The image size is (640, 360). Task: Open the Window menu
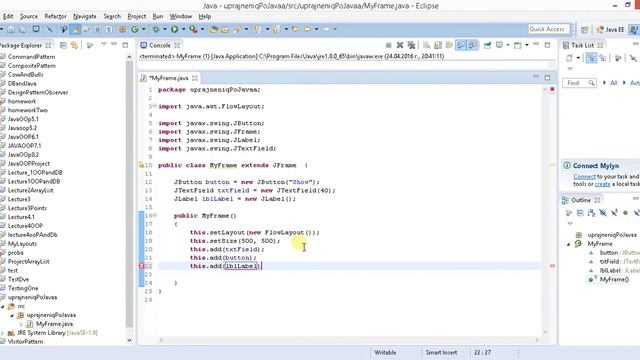(181, 16)
